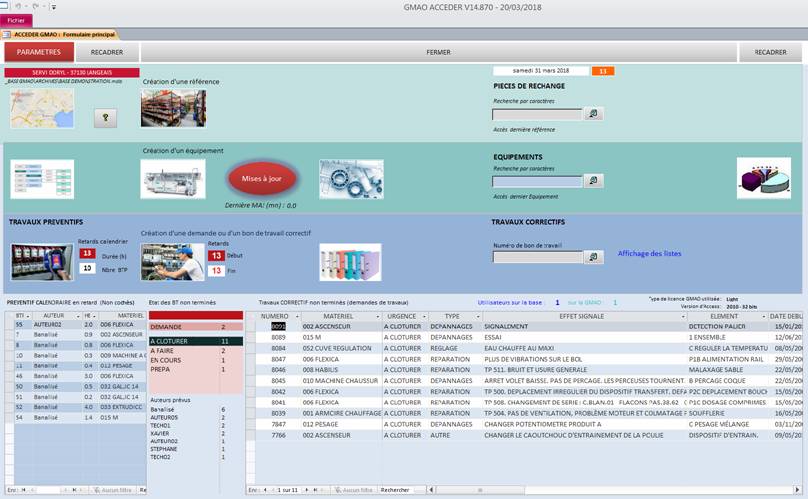The height and width of the screenshot is (499, 808).
Task: Click the work order number 8047 cell
Action: (x=278, y=359)
